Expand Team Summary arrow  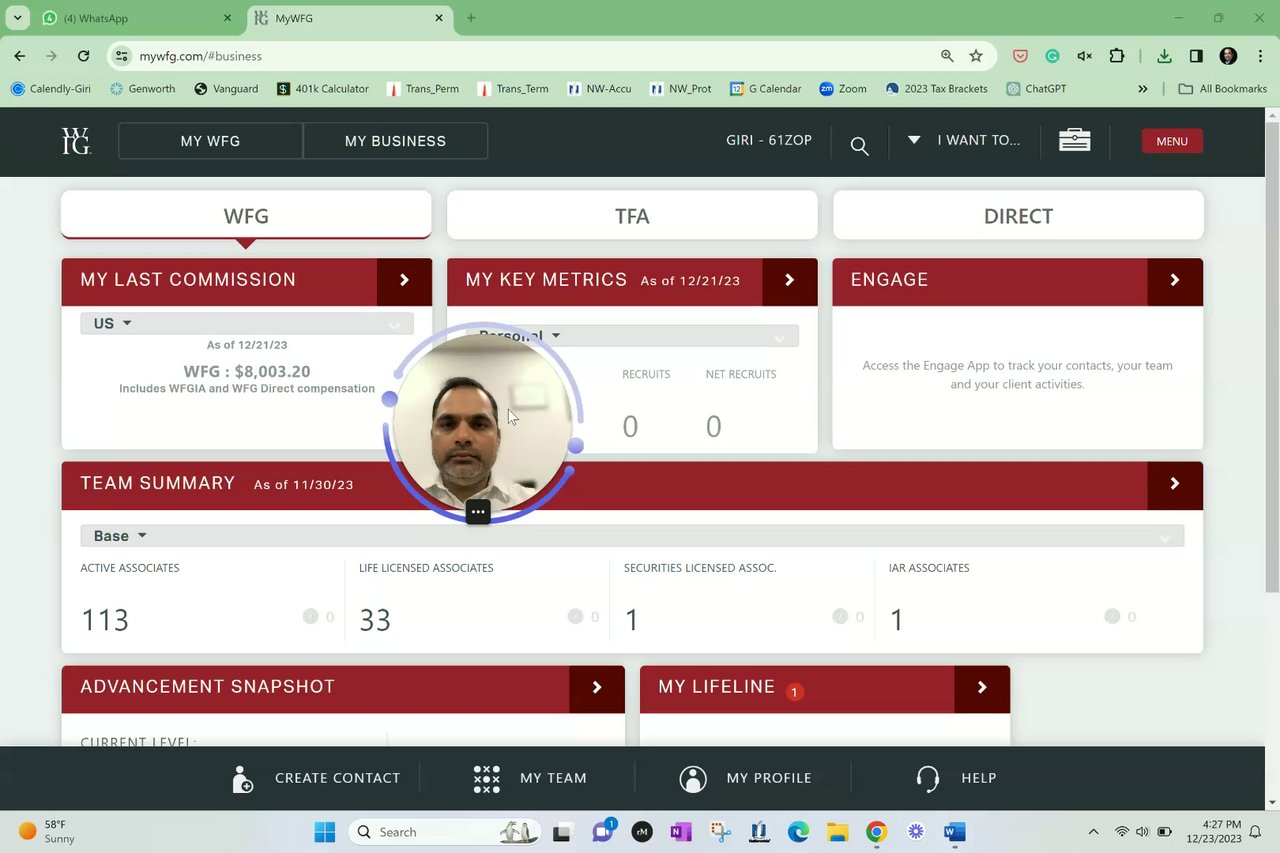point(1175,484)
